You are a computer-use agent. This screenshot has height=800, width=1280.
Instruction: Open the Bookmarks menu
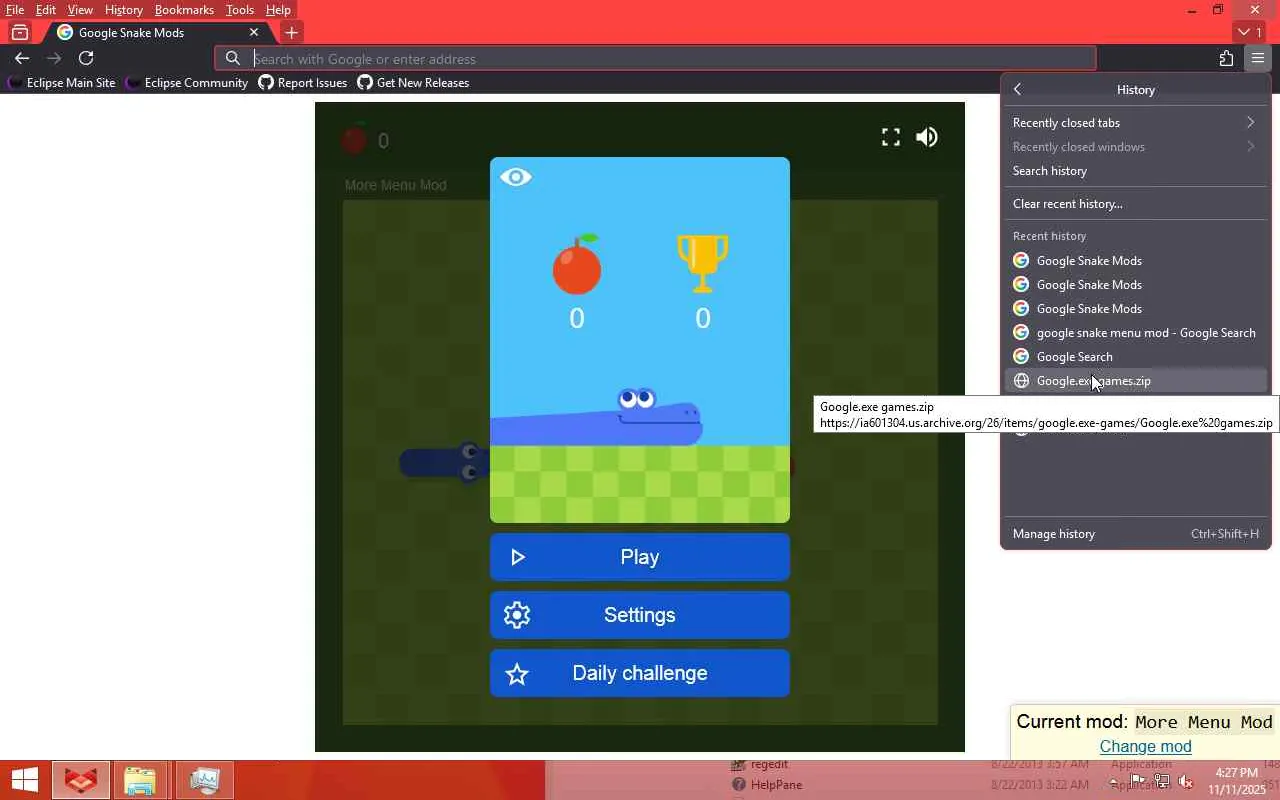pos(184,10)
